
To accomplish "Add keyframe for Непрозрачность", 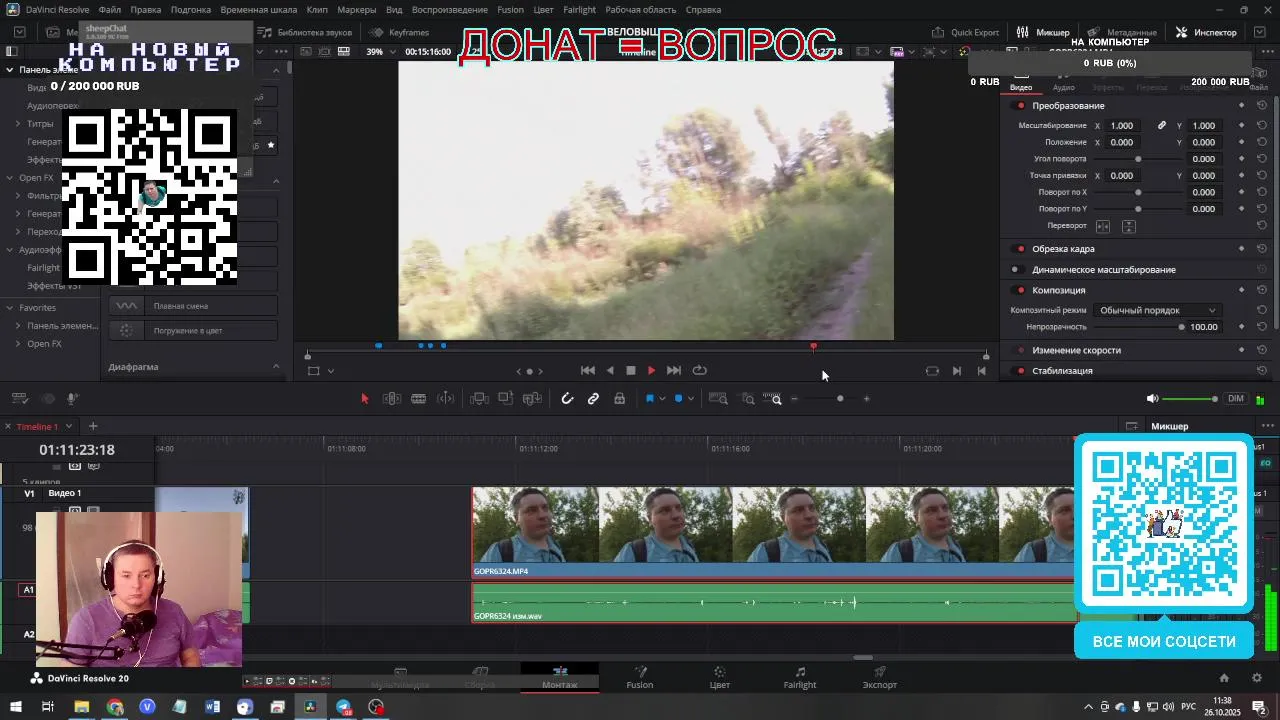I will (x=1242, y=327).
